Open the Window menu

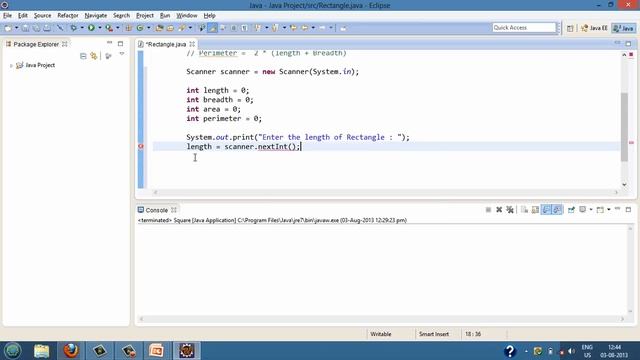[187, 16]
